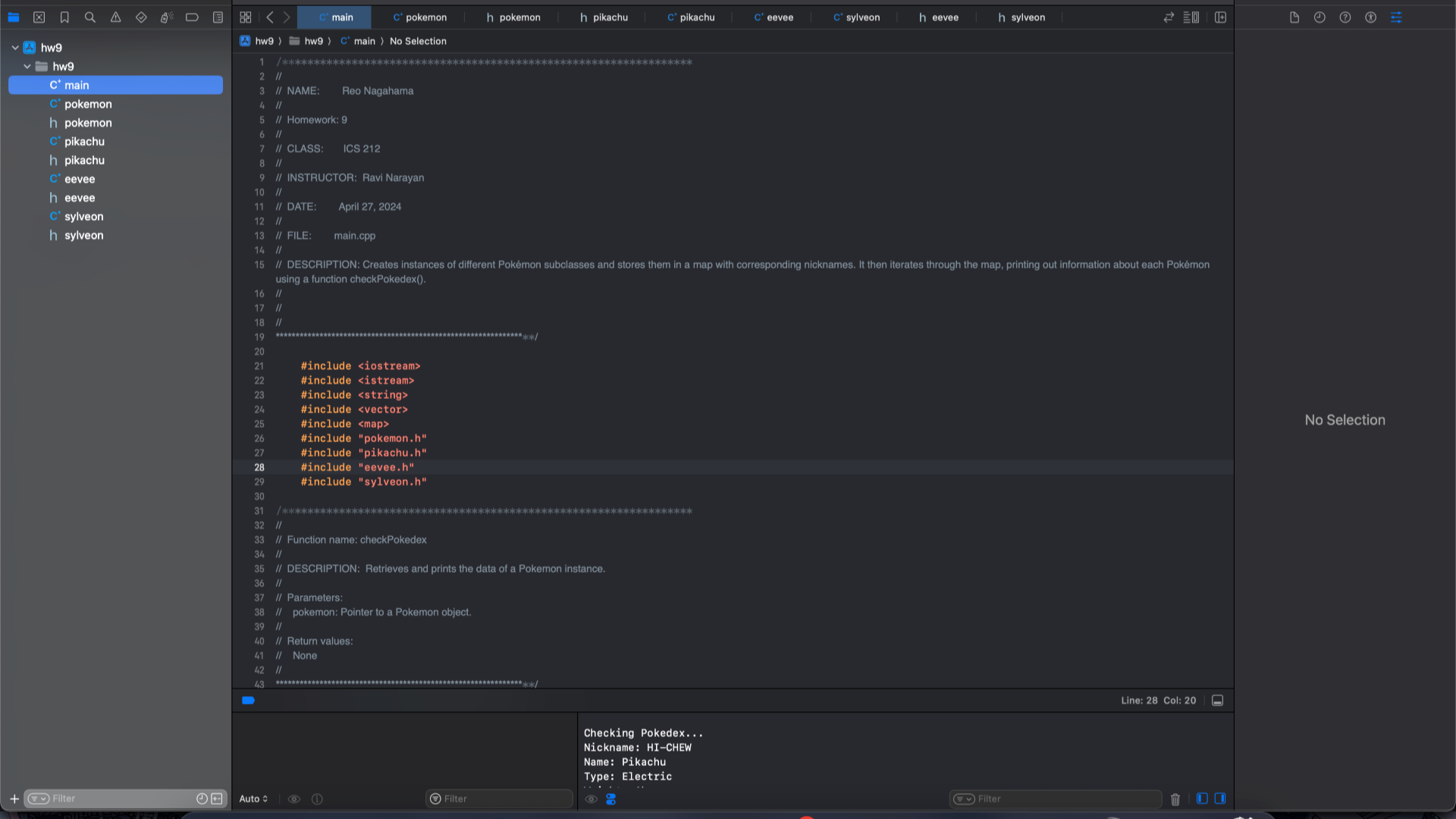
Task: Select eevee header file in navigator
Action: [80, 198]
